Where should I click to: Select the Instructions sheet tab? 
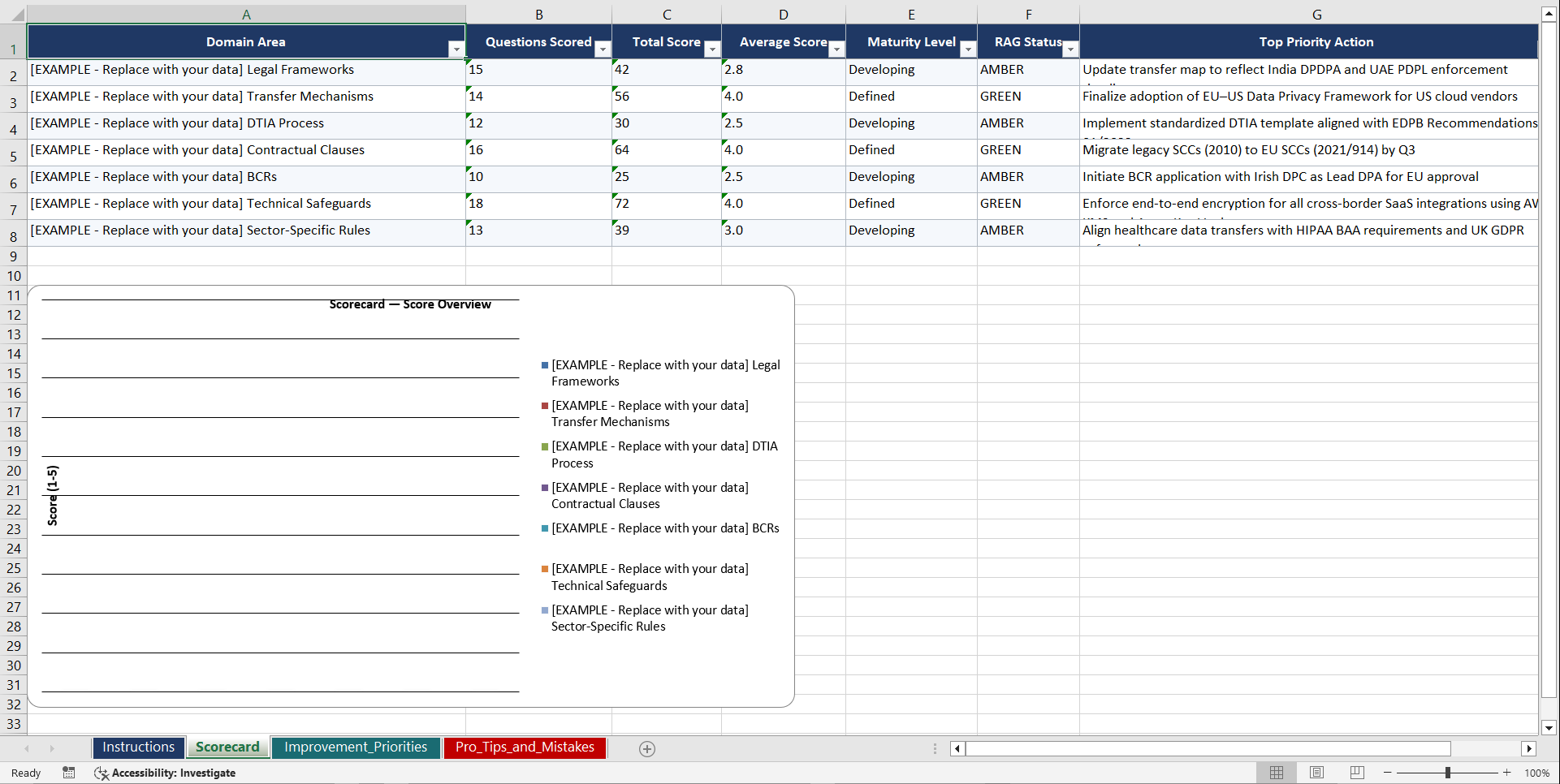(138, 747)
